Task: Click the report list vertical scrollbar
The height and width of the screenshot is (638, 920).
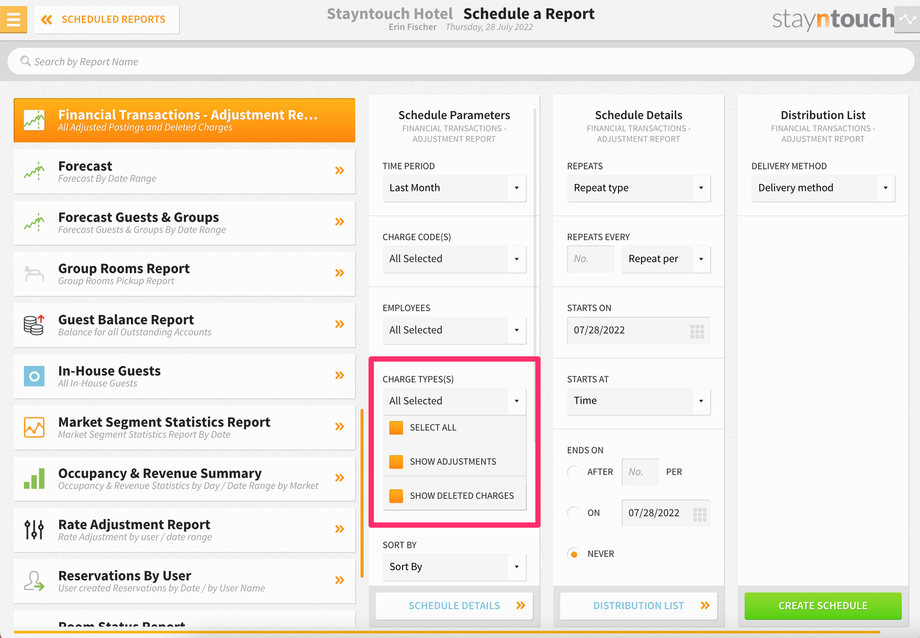Action: [362, 493]
